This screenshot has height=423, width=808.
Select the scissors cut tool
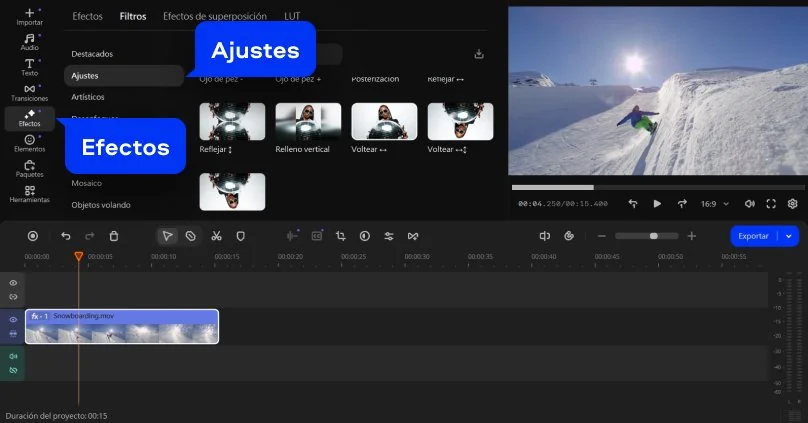click(216, 236)
